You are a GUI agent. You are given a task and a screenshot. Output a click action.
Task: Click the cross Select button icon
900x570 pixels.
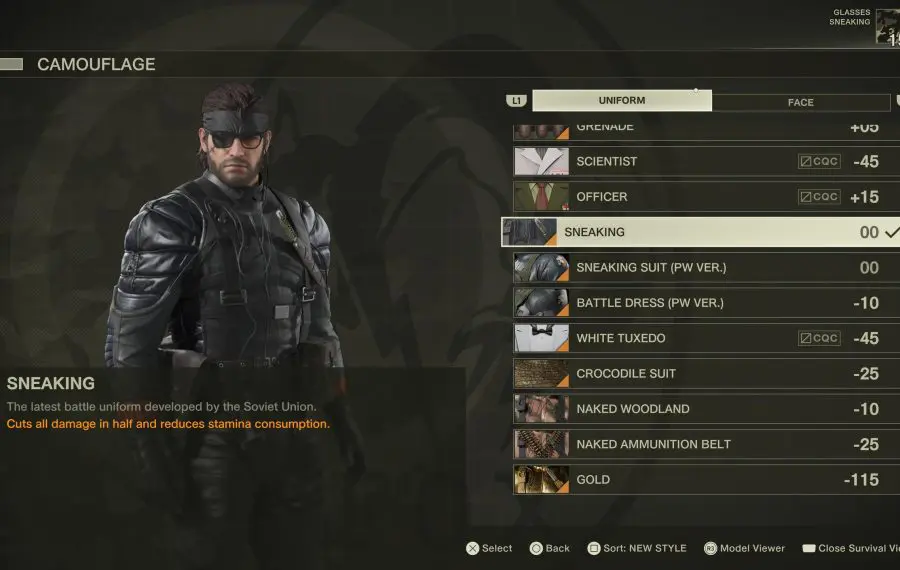click(472, 549)
